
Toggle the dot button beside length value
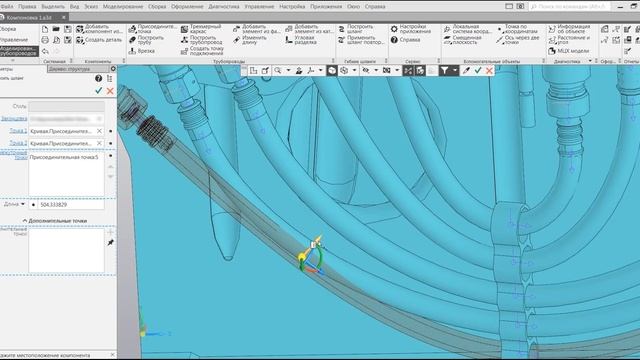pyautogui.click(x=33, y=204)
